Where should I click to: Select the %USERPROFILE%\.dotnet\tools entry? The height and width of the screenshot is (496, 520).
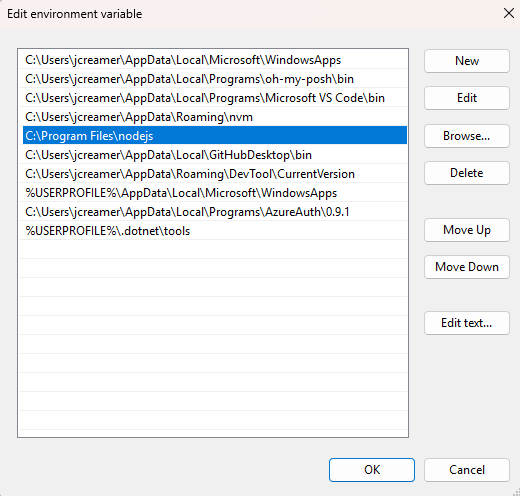tap(213, 231)
